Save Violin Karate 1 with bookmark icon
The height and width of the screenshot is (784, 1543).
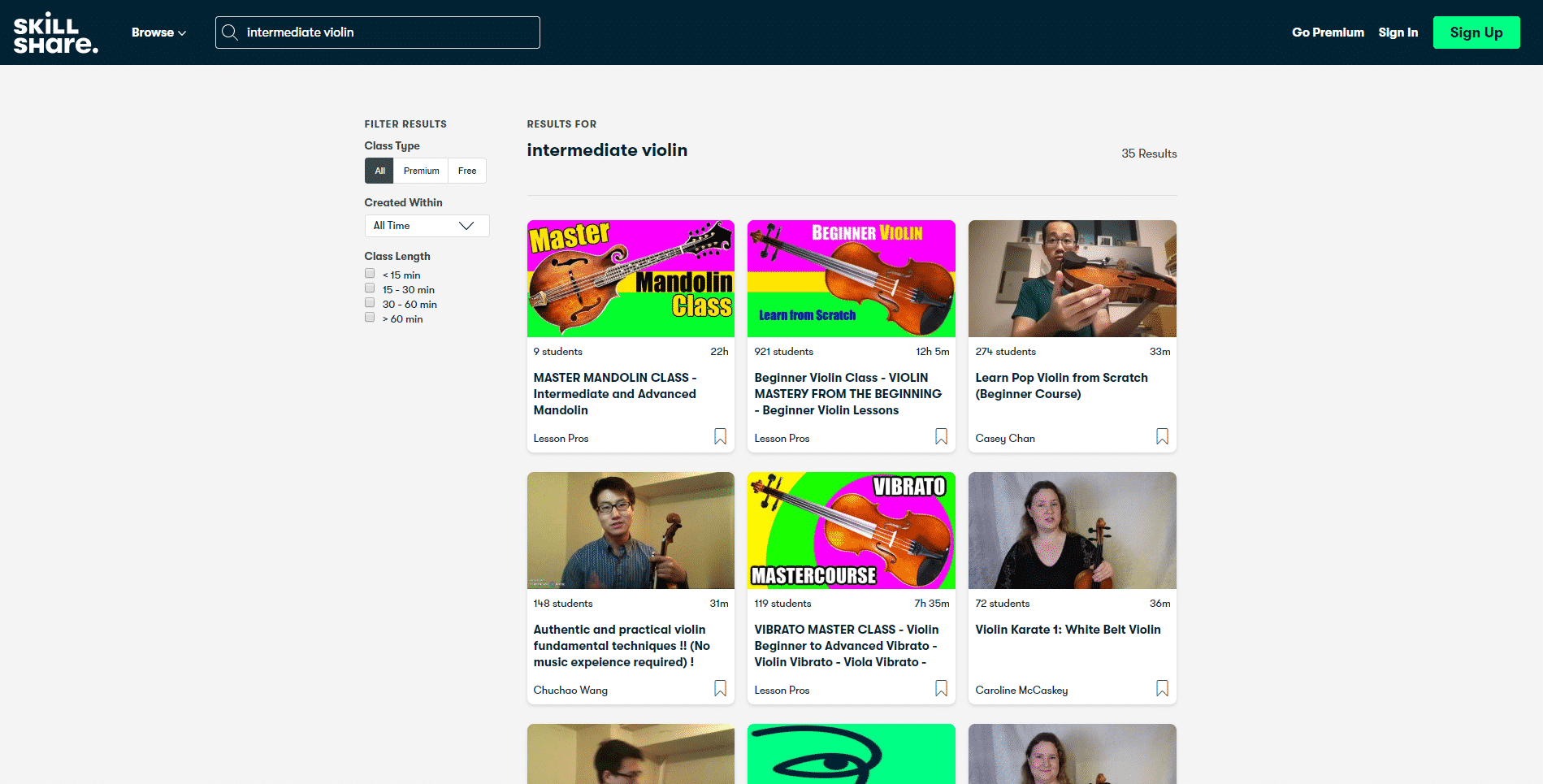(1162, 689)
